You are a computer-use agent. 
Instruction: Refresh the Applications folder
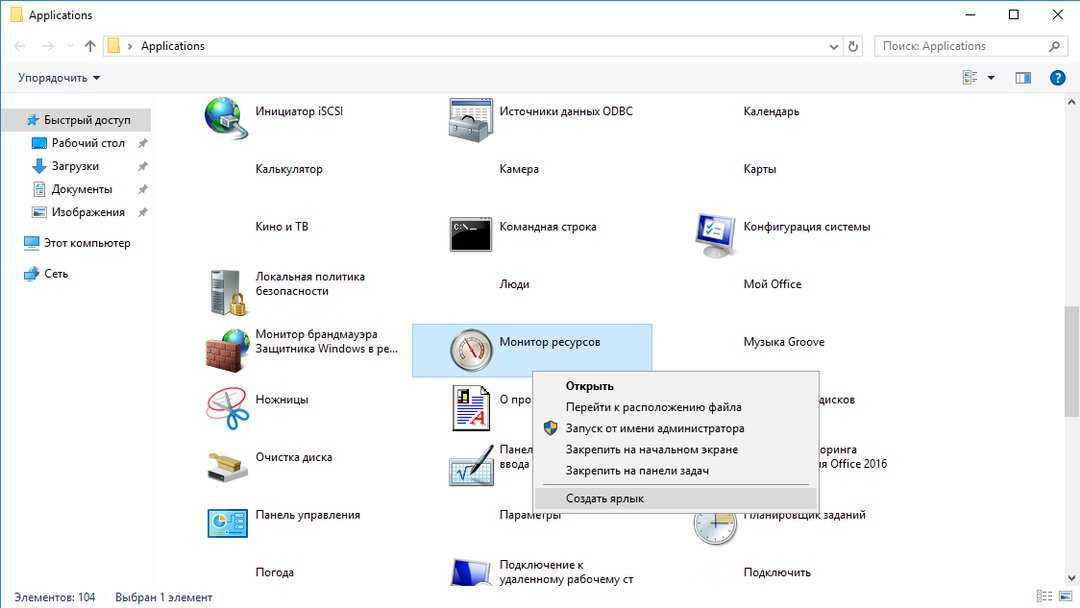[853, 46]
